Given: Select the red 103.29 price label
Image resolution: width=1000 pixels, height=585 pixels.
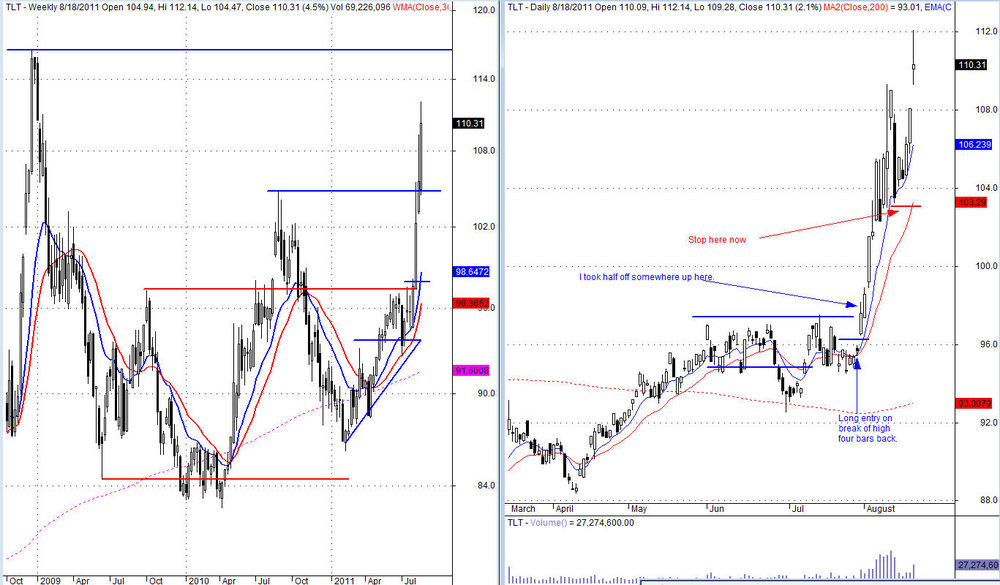Looking at the screenshot, I should pyautogui.click(x=972, y=202).
